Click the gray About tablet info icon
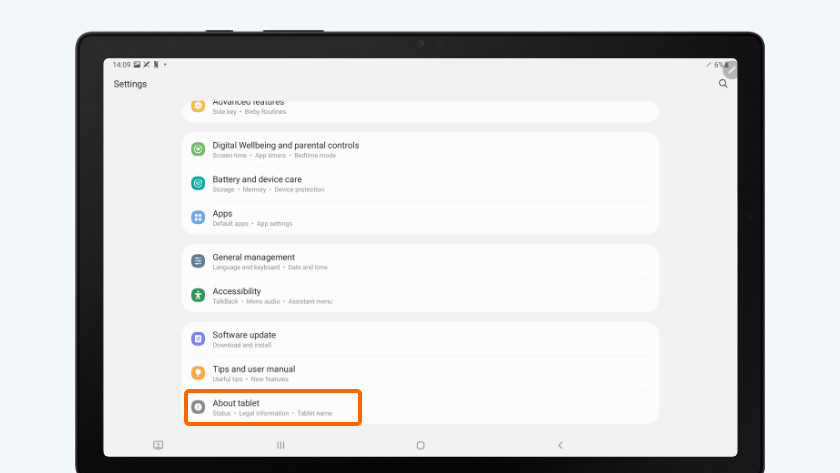 pyautogui.click(x=198, y=407)
